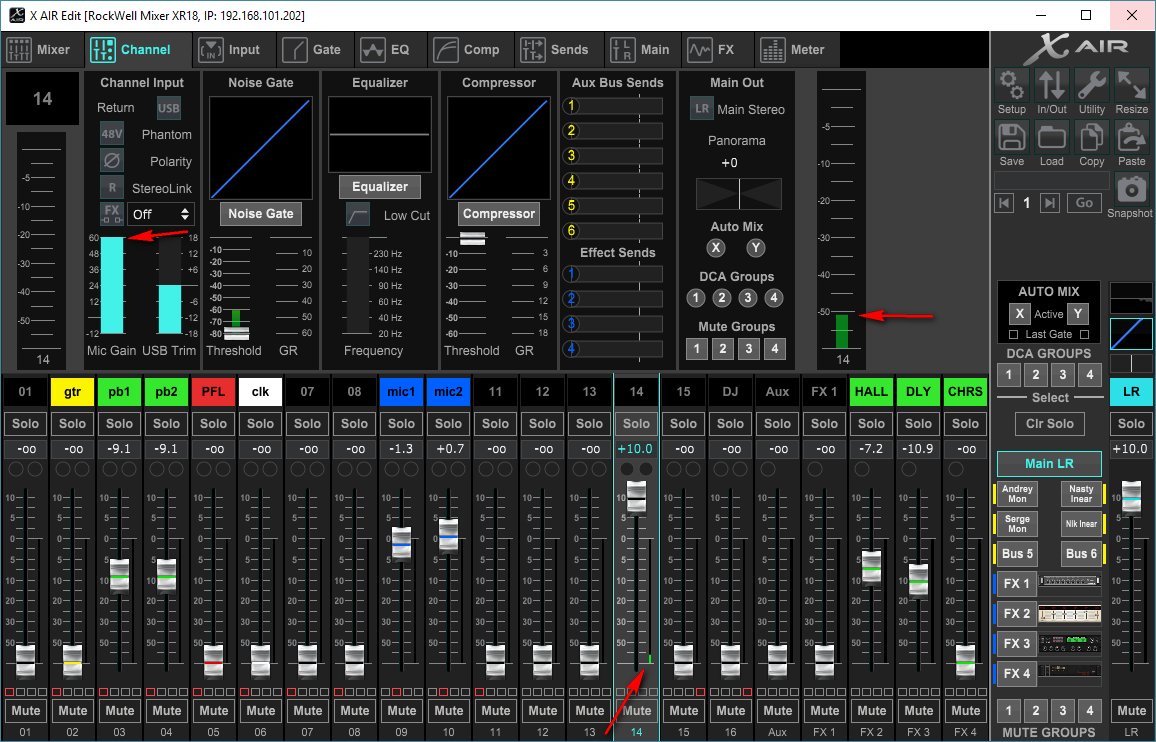Open the In/Out routing icon
Viewport: 1156px width, 742px height.
tap(1051, 86)
